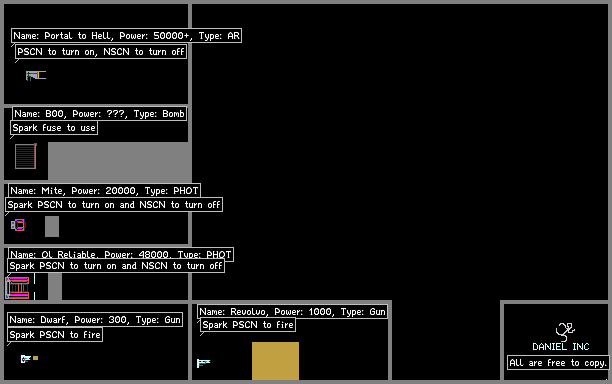
Task: Click the DANIEL INC text label
Action: 561,347
